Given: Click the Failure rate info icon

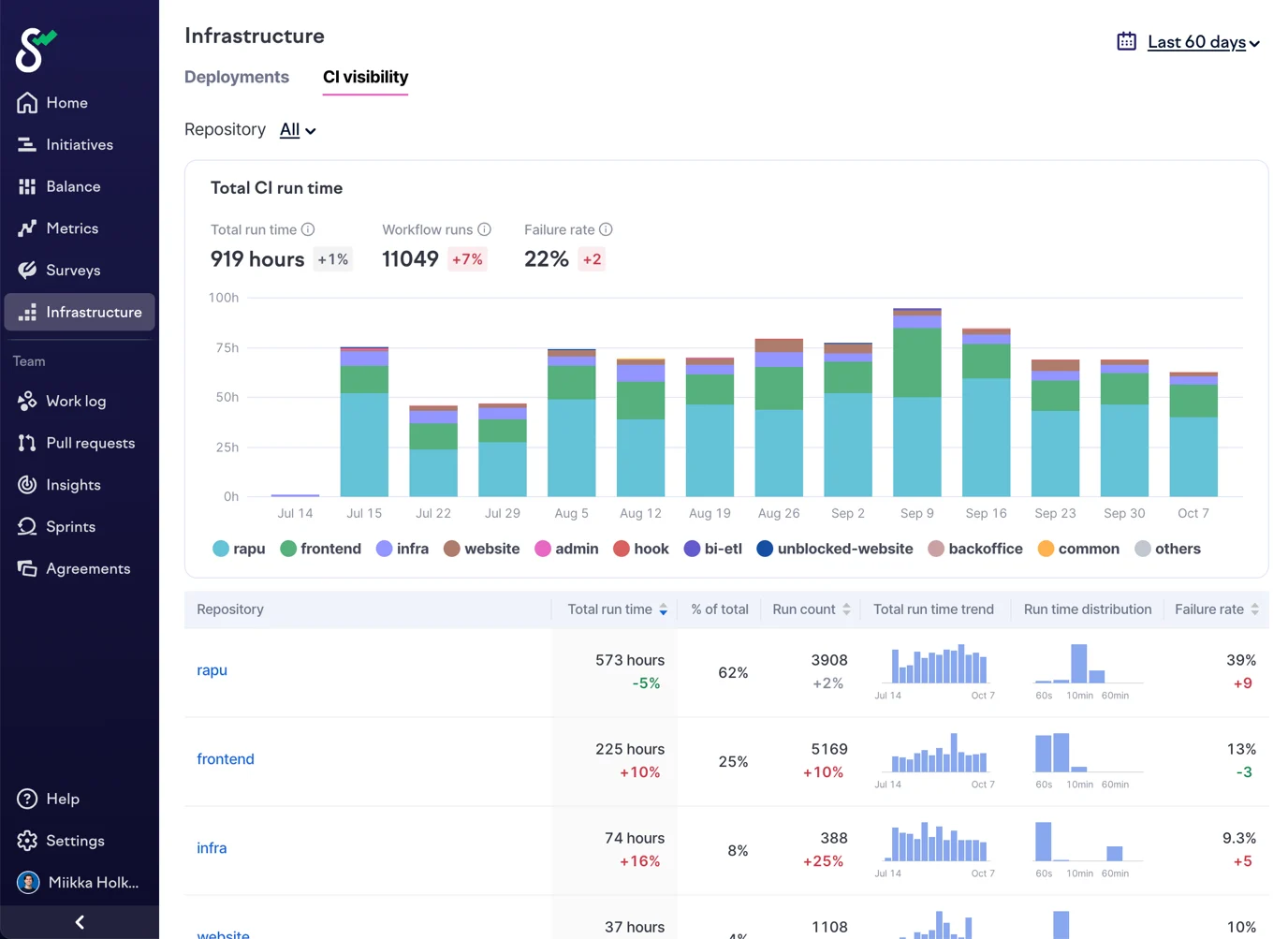Looking at the screenshot, I should 606,229.
